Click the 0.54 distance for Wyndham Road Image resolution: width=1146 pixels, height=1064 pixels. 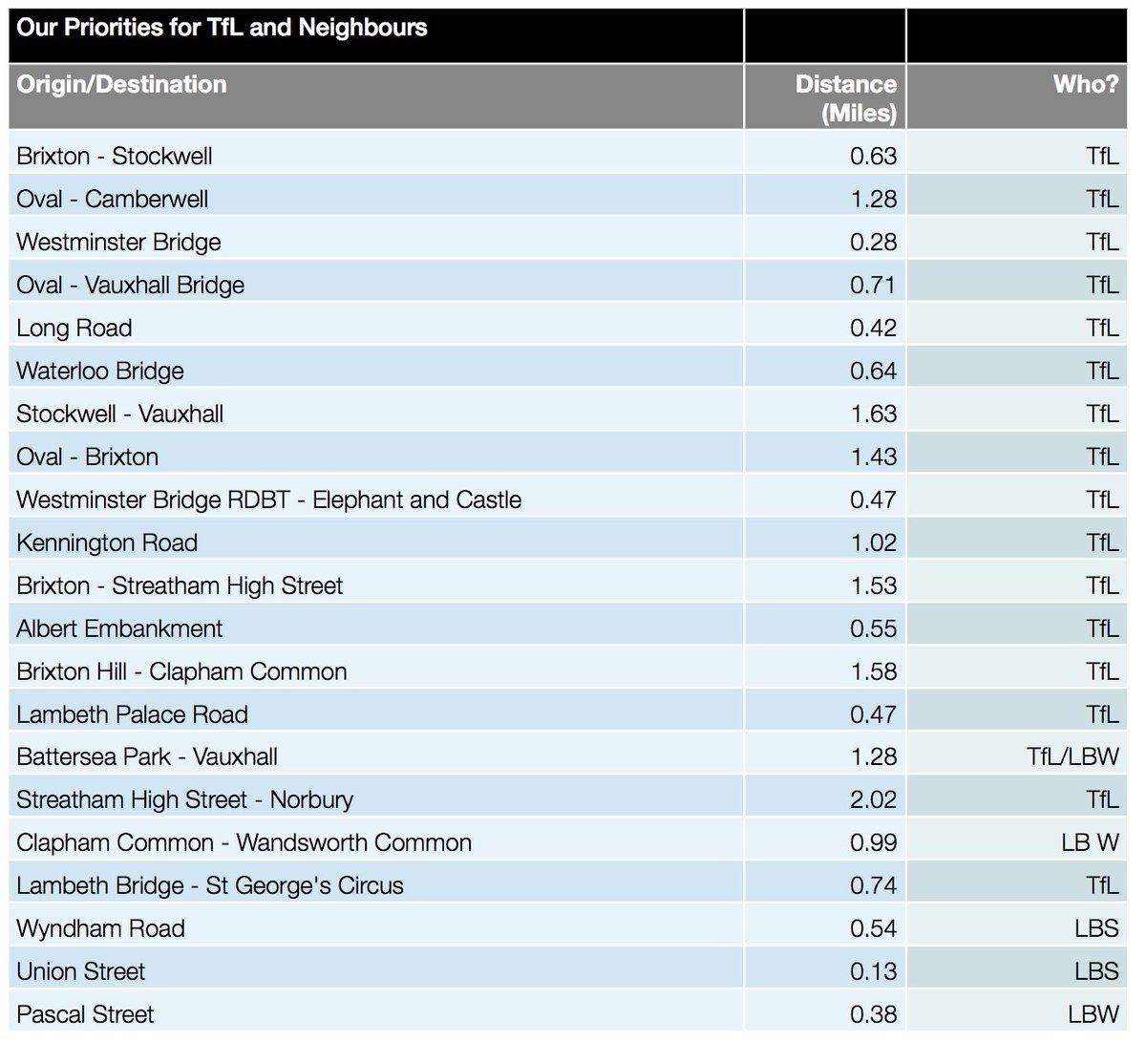[x=873, y=928]
